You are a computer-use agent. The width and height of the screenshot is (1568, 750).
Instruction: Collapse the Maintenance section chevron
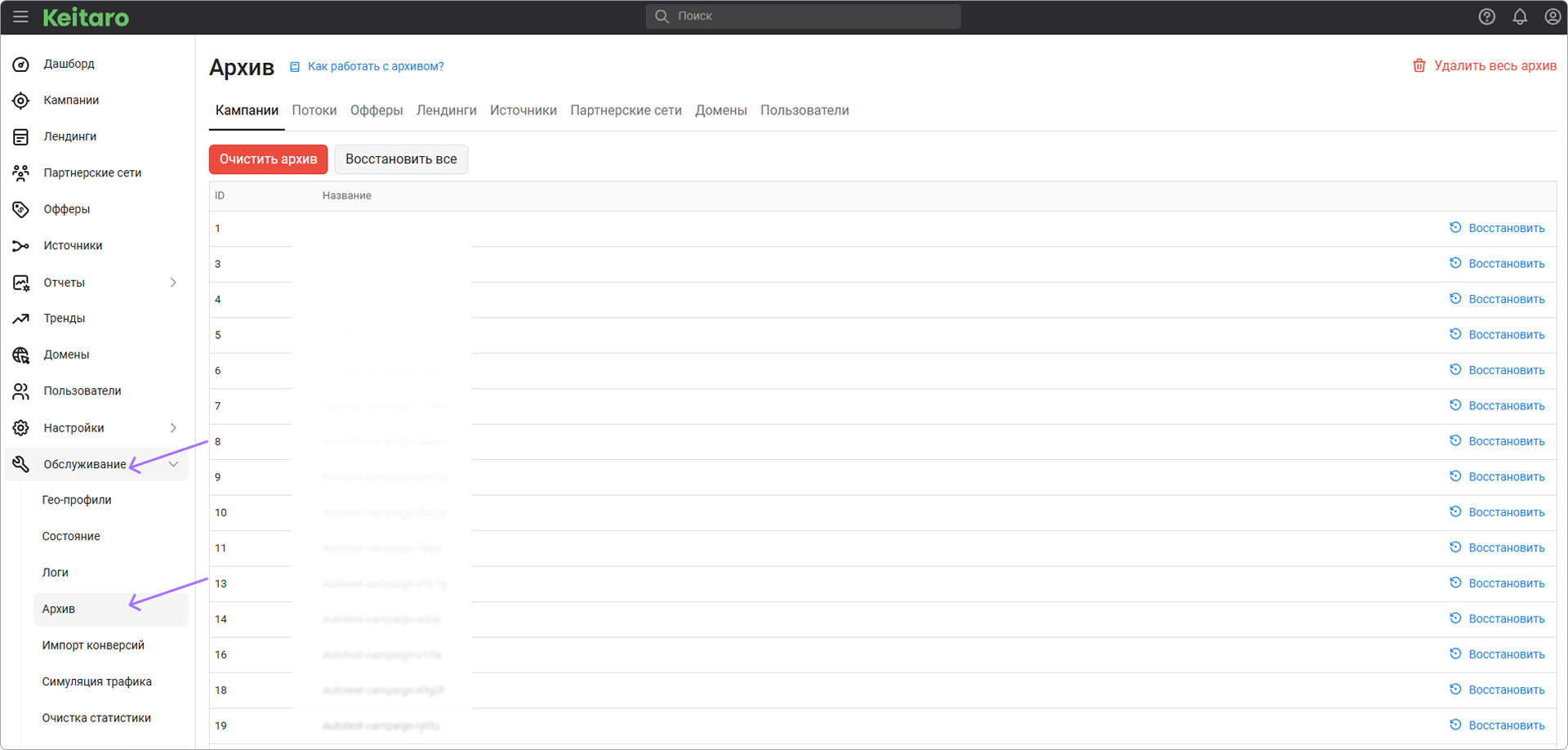pos(173,464)
